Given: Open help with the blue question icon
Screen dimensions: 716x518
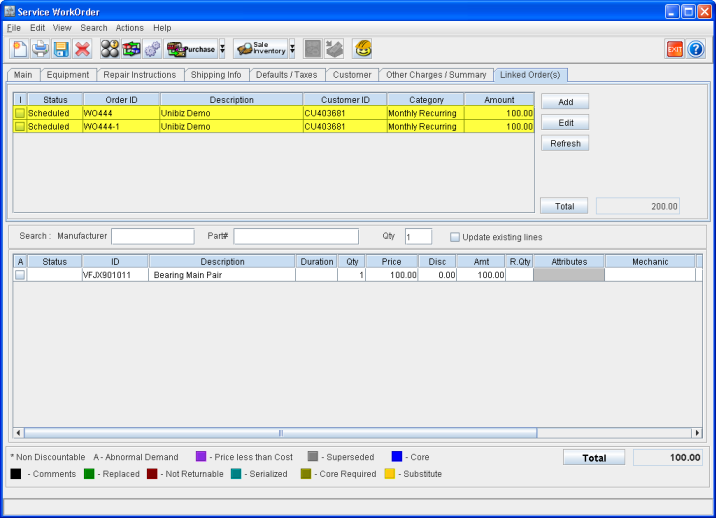Looking at the screenshot, I should coord(695,49).
